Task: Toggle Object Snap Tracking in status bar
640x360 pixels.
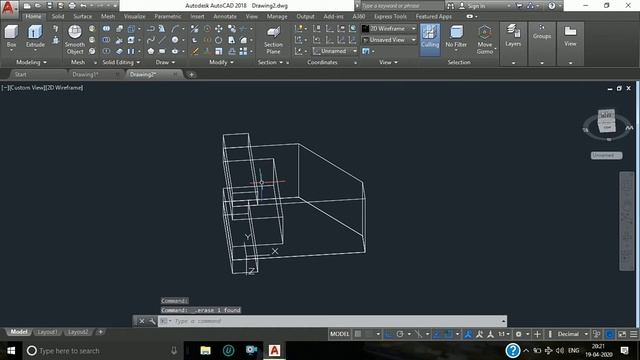Action: click(x=437, y=334)
